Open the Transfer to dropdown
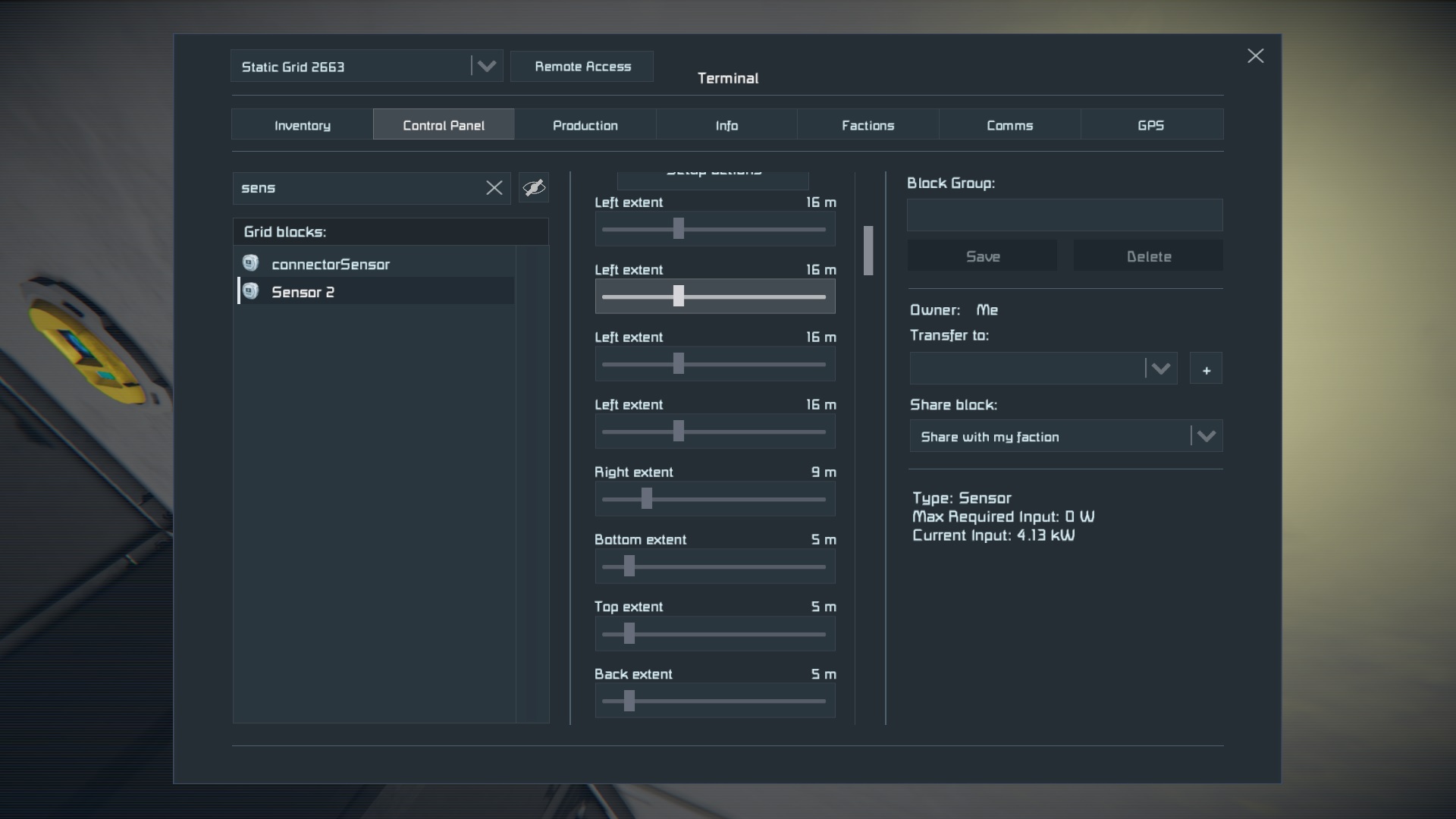 (x=1160, y=369)
